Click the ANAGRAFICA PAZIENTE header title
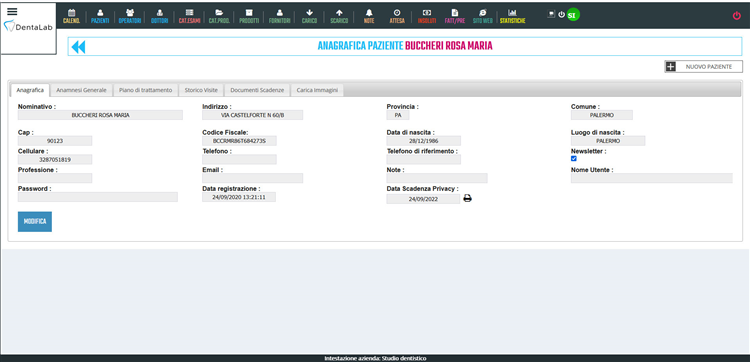 [405, 46]
